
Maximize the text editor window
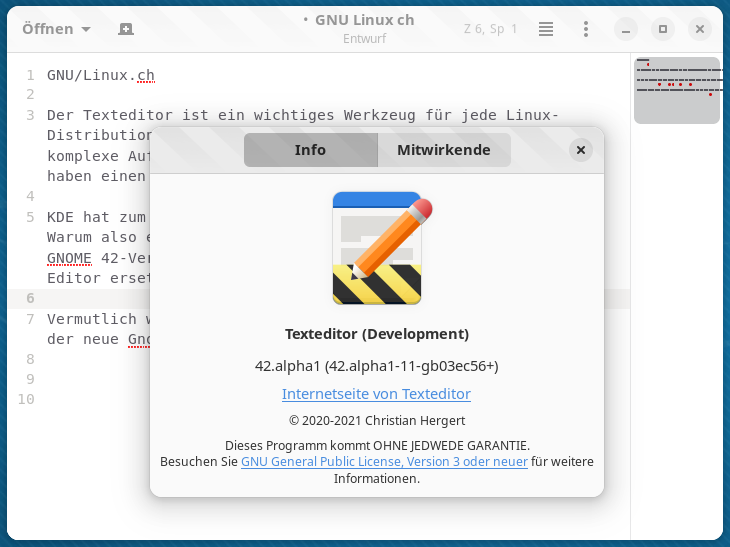coord(662,29)
